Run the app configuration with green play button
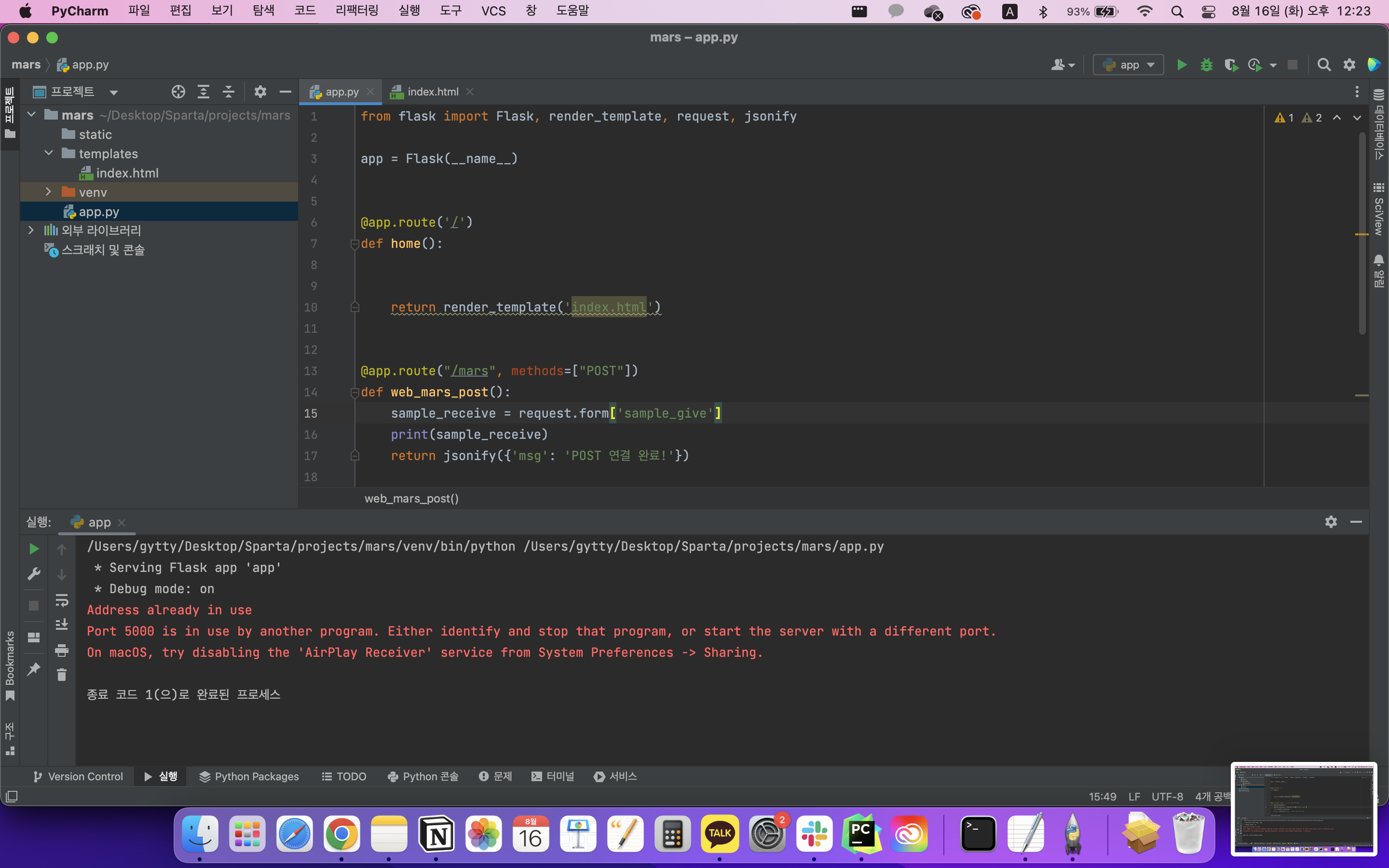This screenshot has width=1389, height=868. (1181, 65)
